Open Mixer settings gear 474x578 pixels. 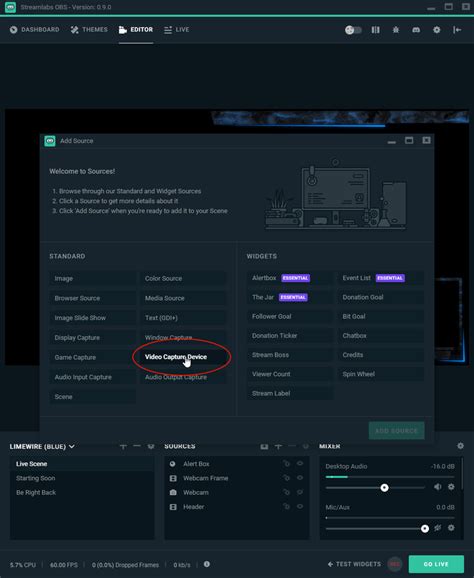click(460, 446)
